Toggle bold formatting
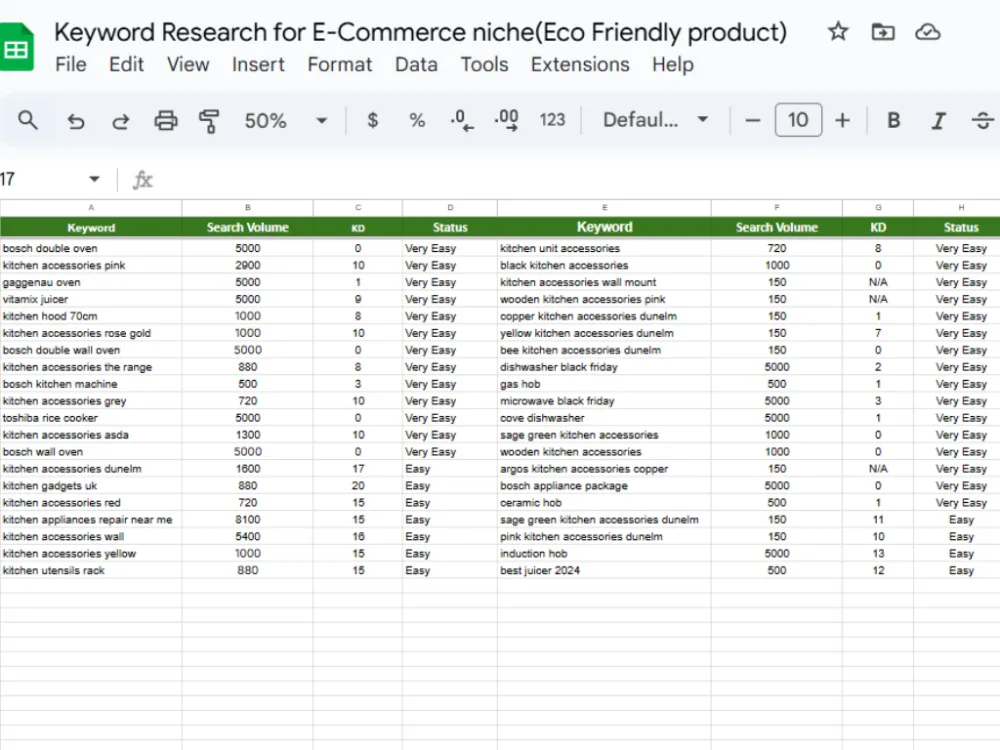Screen dimensions: 1000x750 coord(893,120)
